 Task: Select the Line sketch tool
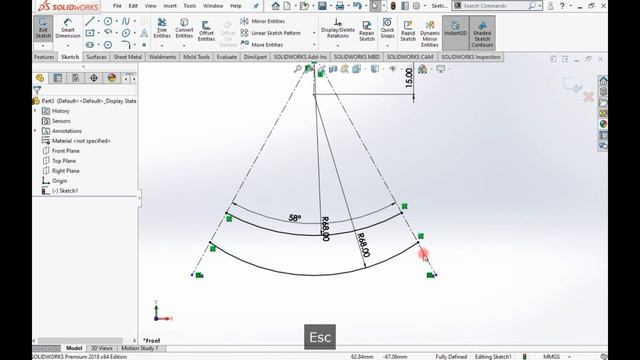pos(90,21)
